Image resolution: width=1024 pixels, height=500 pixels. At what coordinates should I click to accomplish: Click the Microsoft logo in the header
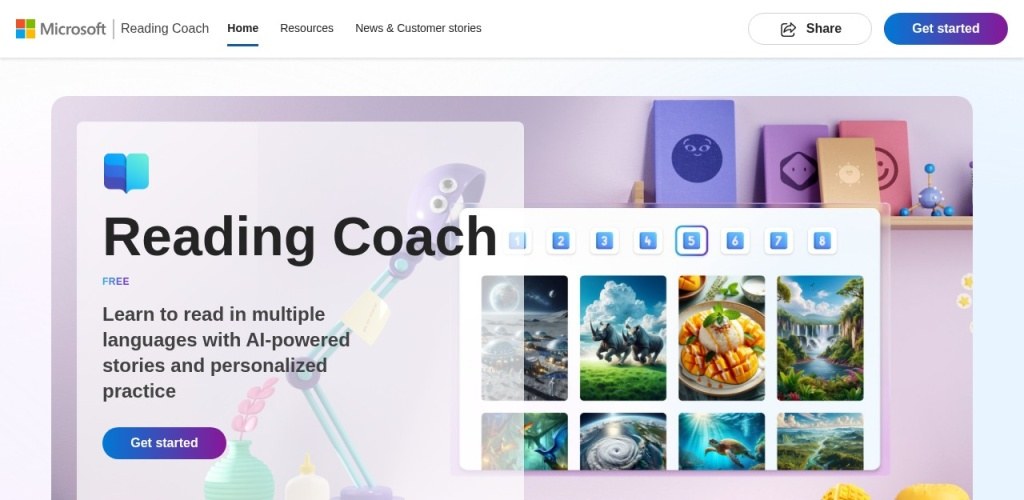(x=61, y=29)
